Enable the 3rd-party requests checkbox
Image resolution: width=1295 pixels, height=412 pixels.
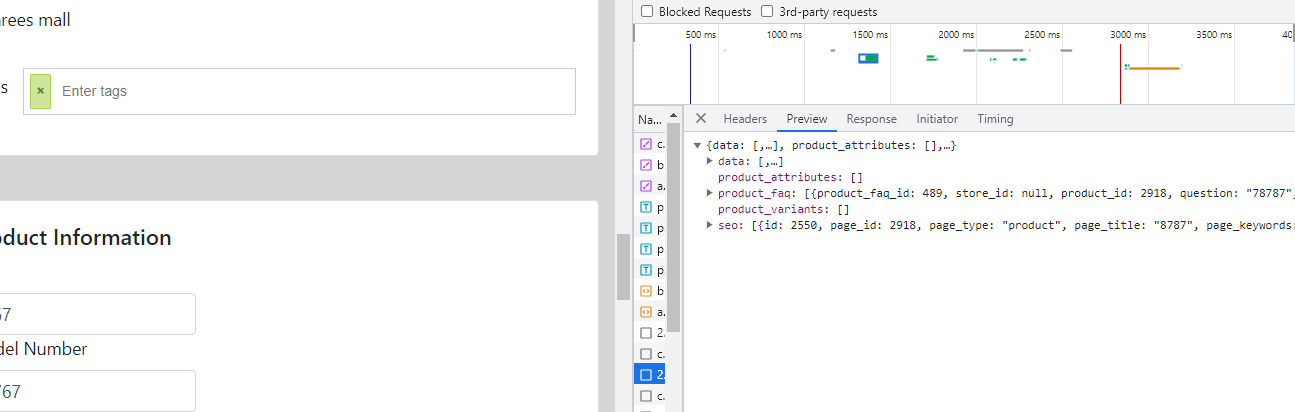coord(767,12)
